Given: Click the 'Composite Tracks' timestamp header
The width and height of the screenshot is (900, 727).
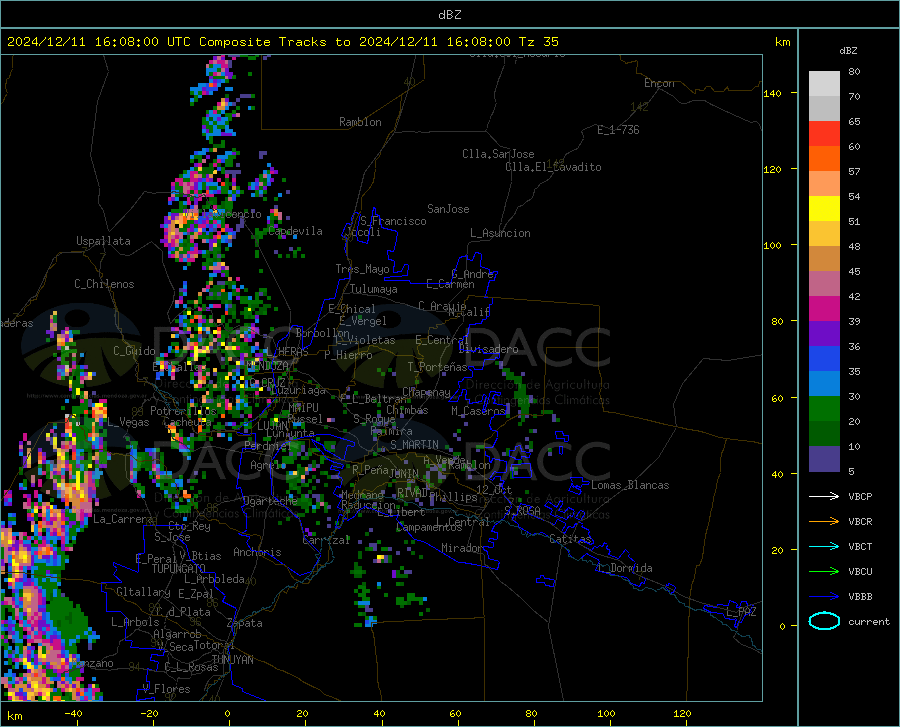Looking at the screenshot, I should [x=282, y=42].
